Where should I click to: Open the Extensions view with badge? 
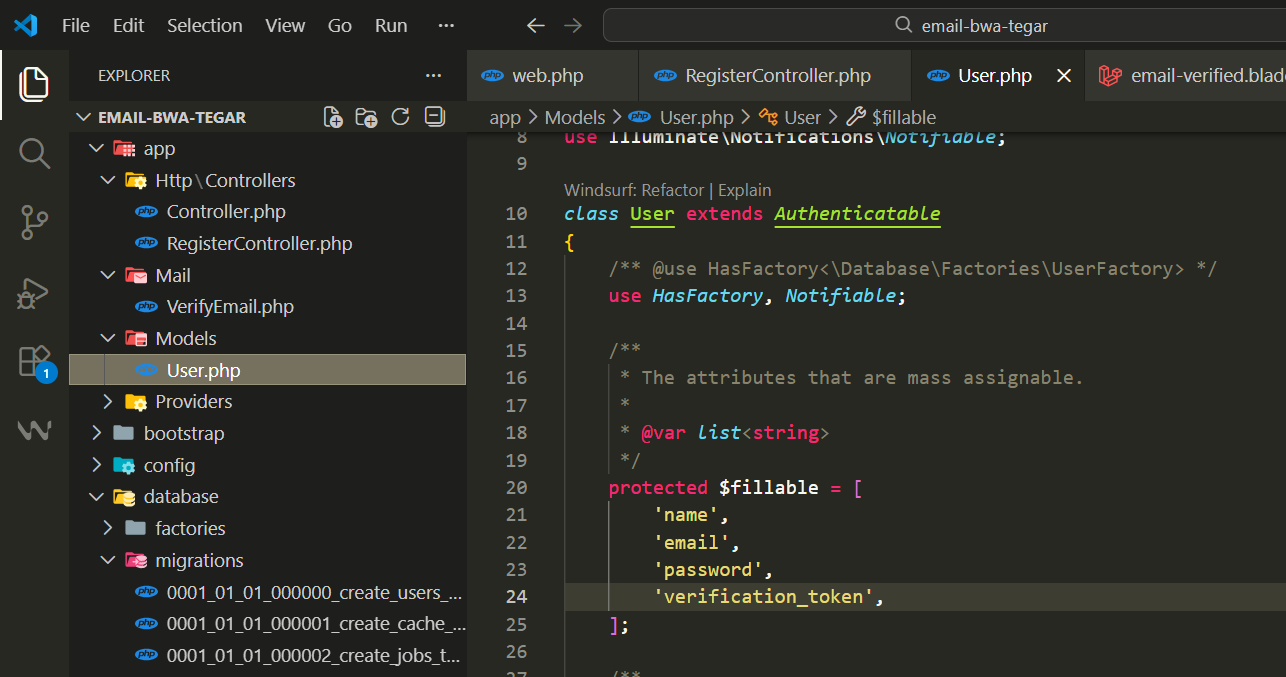[34, 361]
